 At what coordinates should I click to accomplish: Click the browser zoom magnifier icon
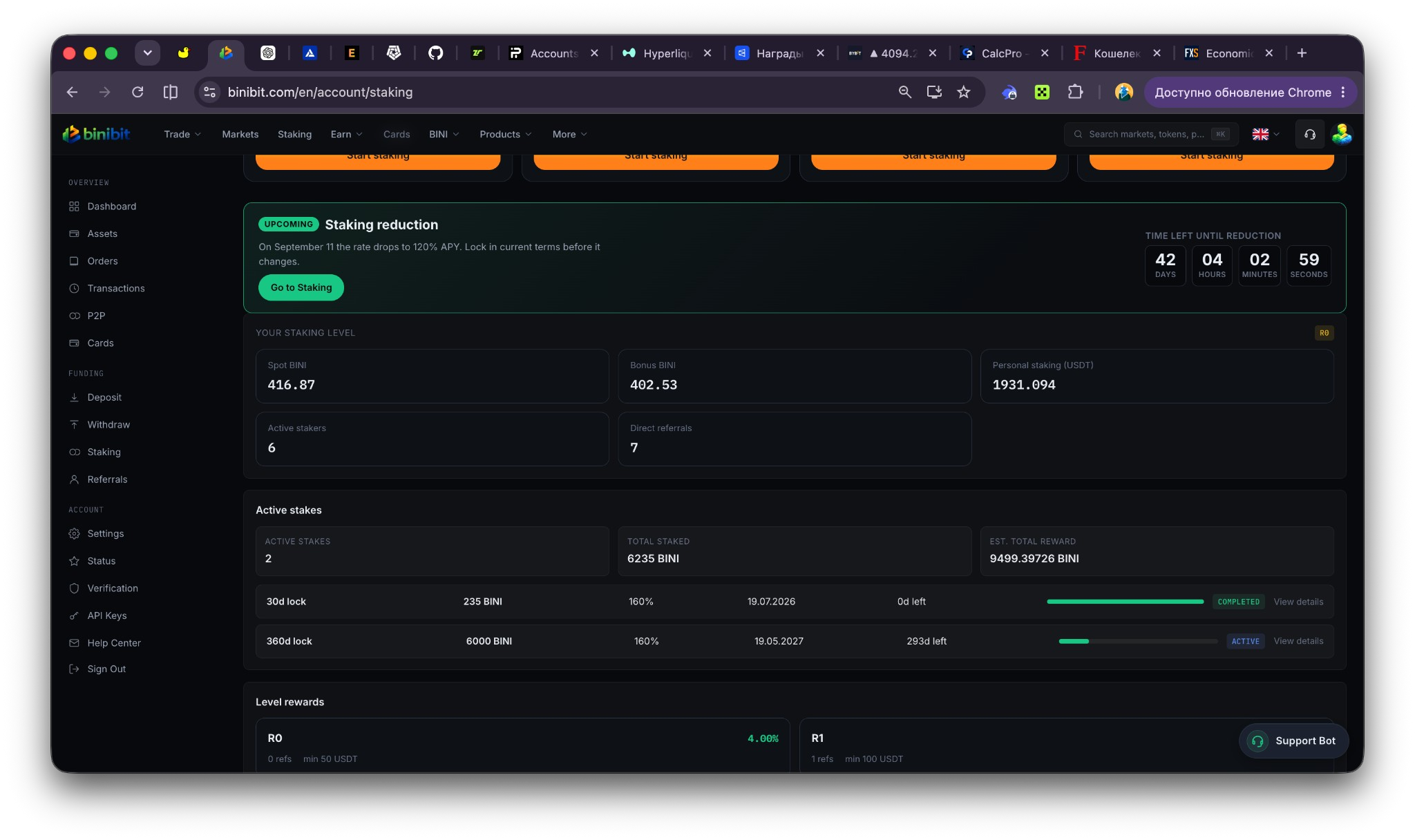point(904,92)
